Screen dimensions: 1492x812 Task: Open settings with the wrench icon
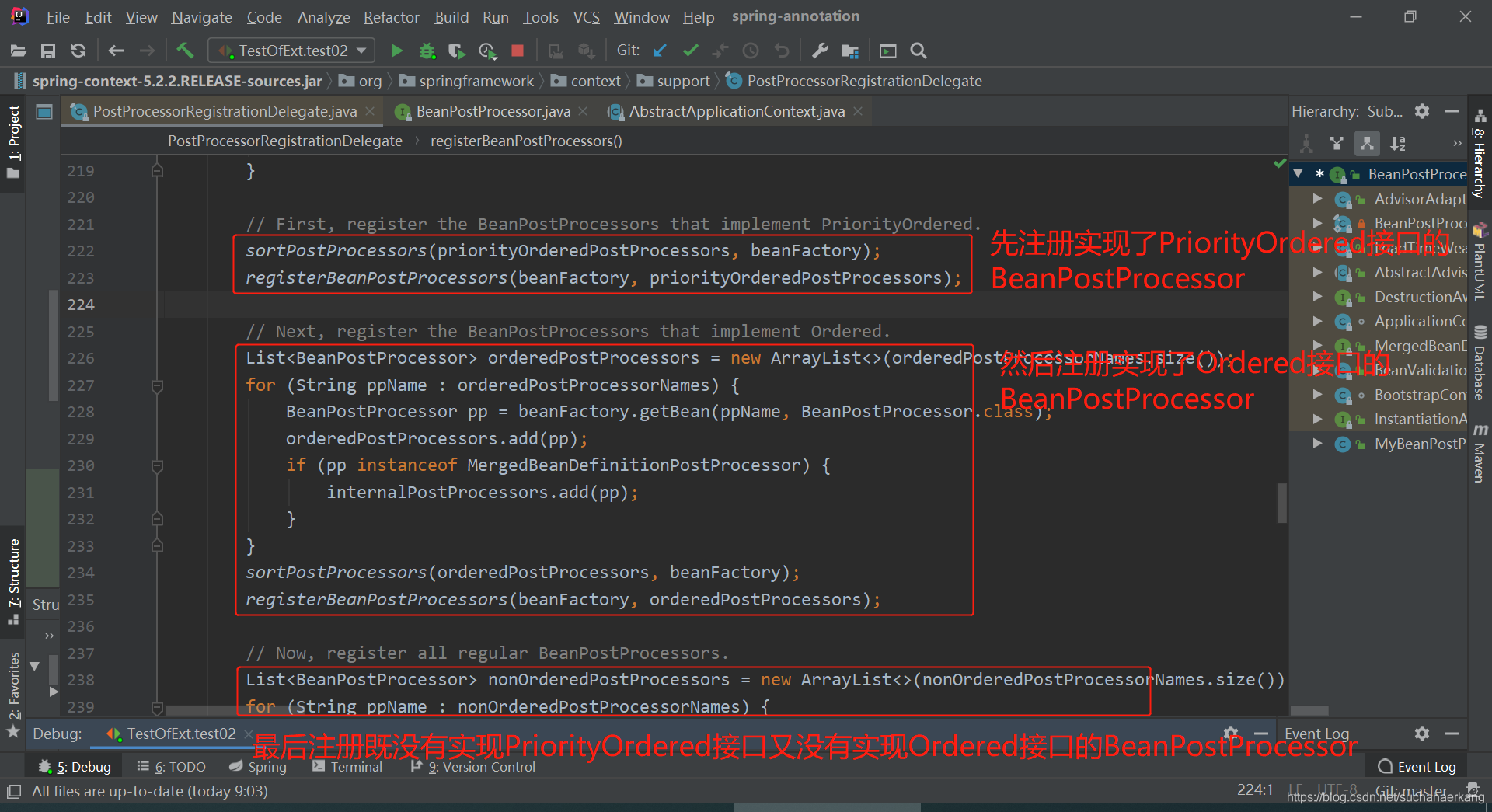coord(820,51)
